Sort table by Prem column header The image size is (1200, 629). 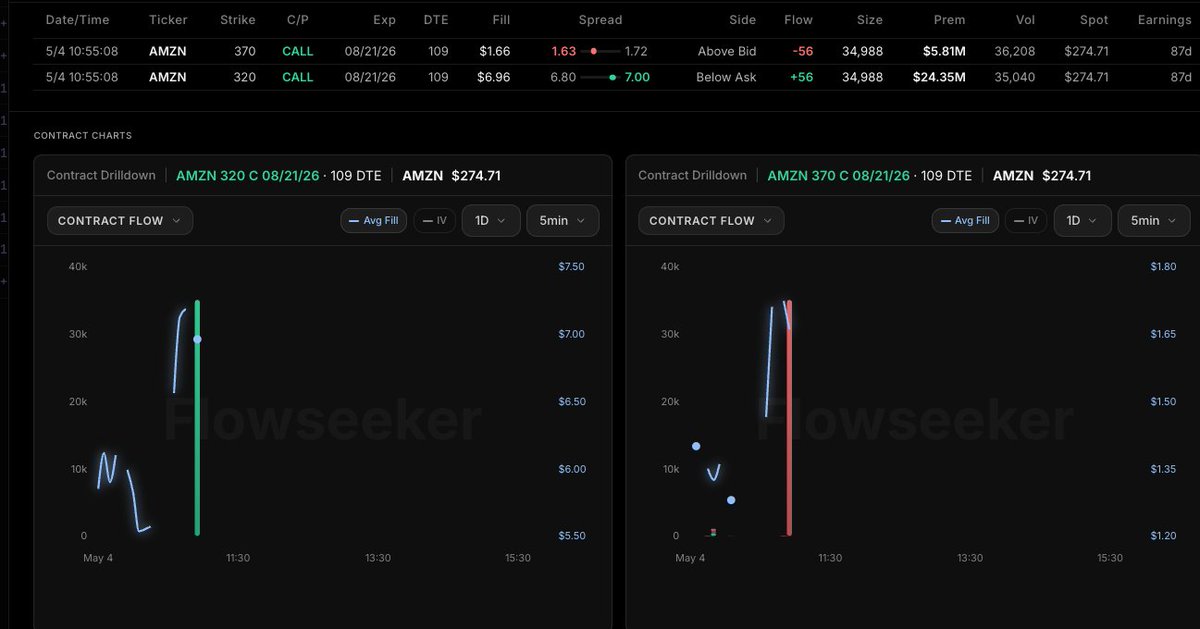click(x=950, y=20)
